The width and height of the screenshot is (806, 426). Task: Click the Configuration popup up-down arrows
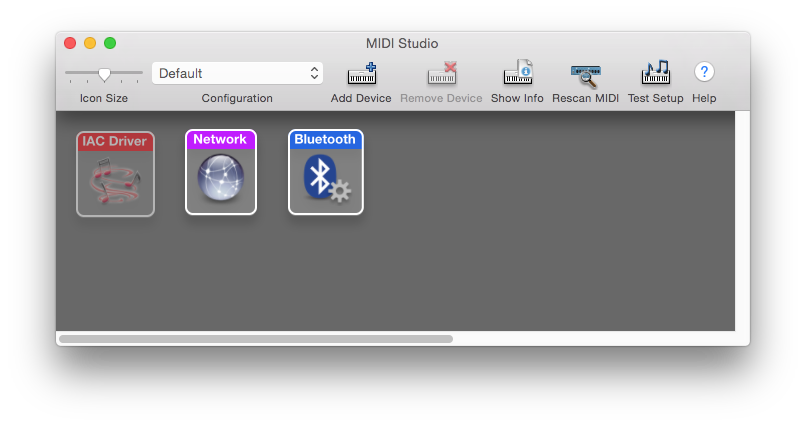point(314,73)
